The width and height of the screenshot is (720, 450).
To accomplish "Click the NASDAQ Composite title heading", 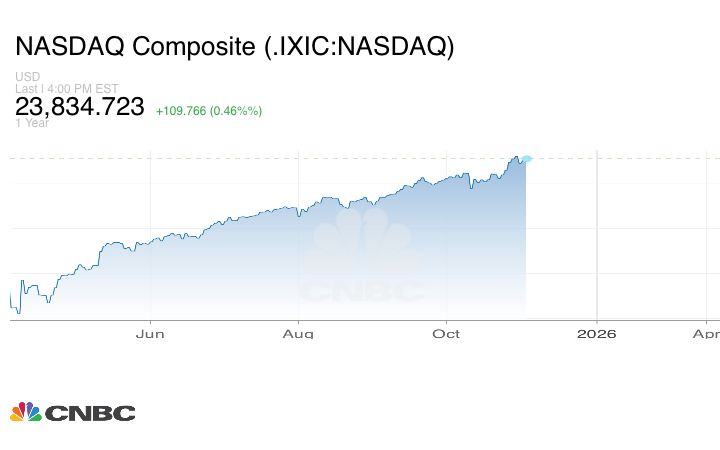I will pyautogui.click(x=234, y=47).
